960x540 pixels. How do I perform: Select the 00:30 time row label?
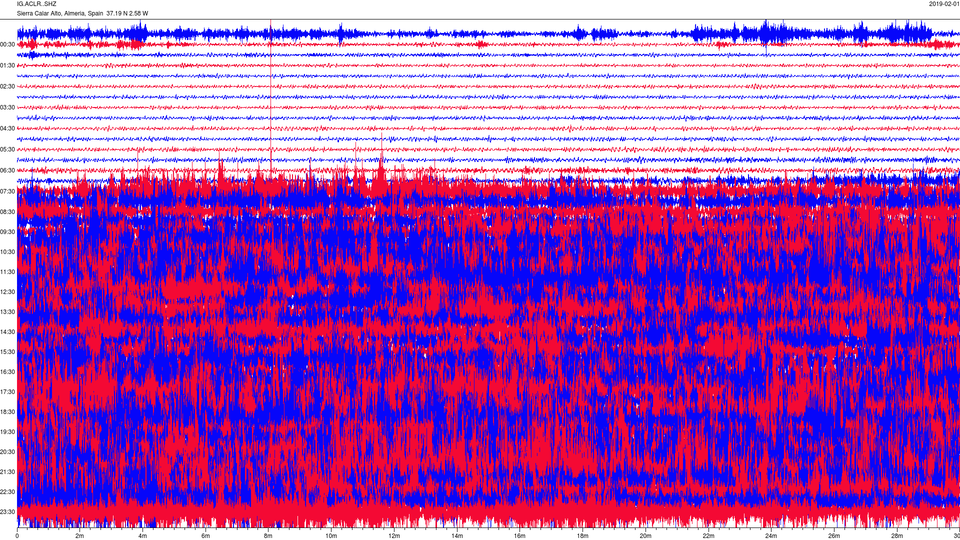pyautogui.click(x=7, y=45)
